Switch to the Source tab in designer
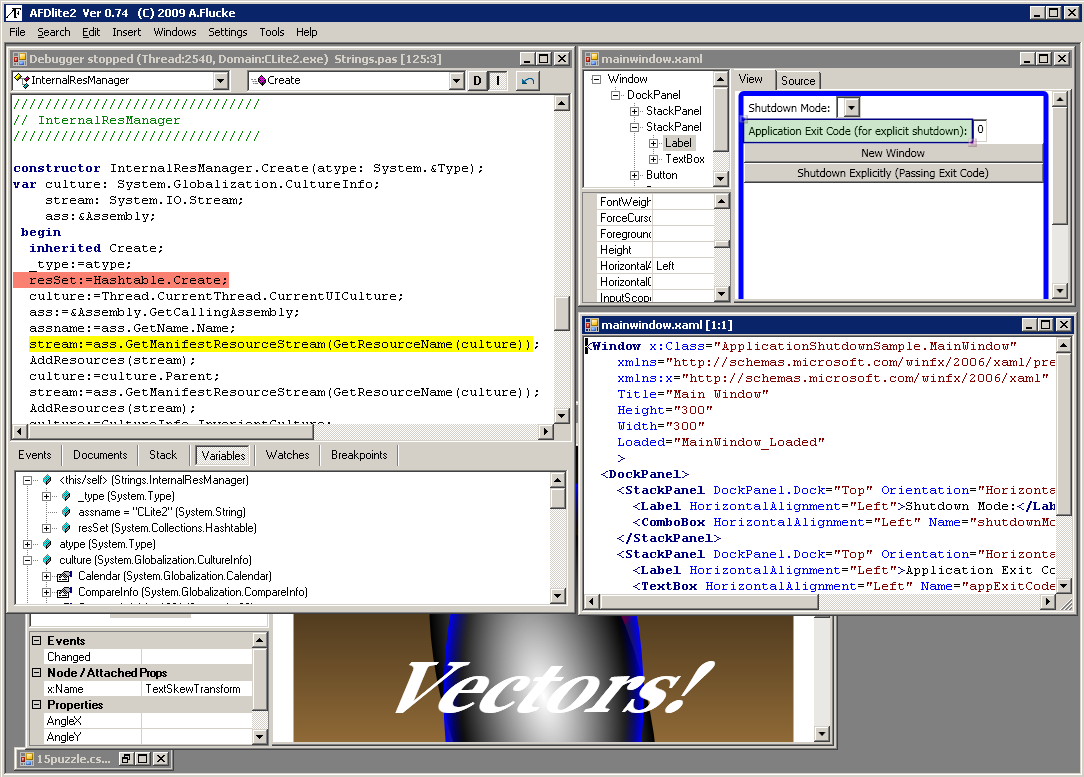The width and height of the screenshot is (1084, 777). tap(798, 81)
